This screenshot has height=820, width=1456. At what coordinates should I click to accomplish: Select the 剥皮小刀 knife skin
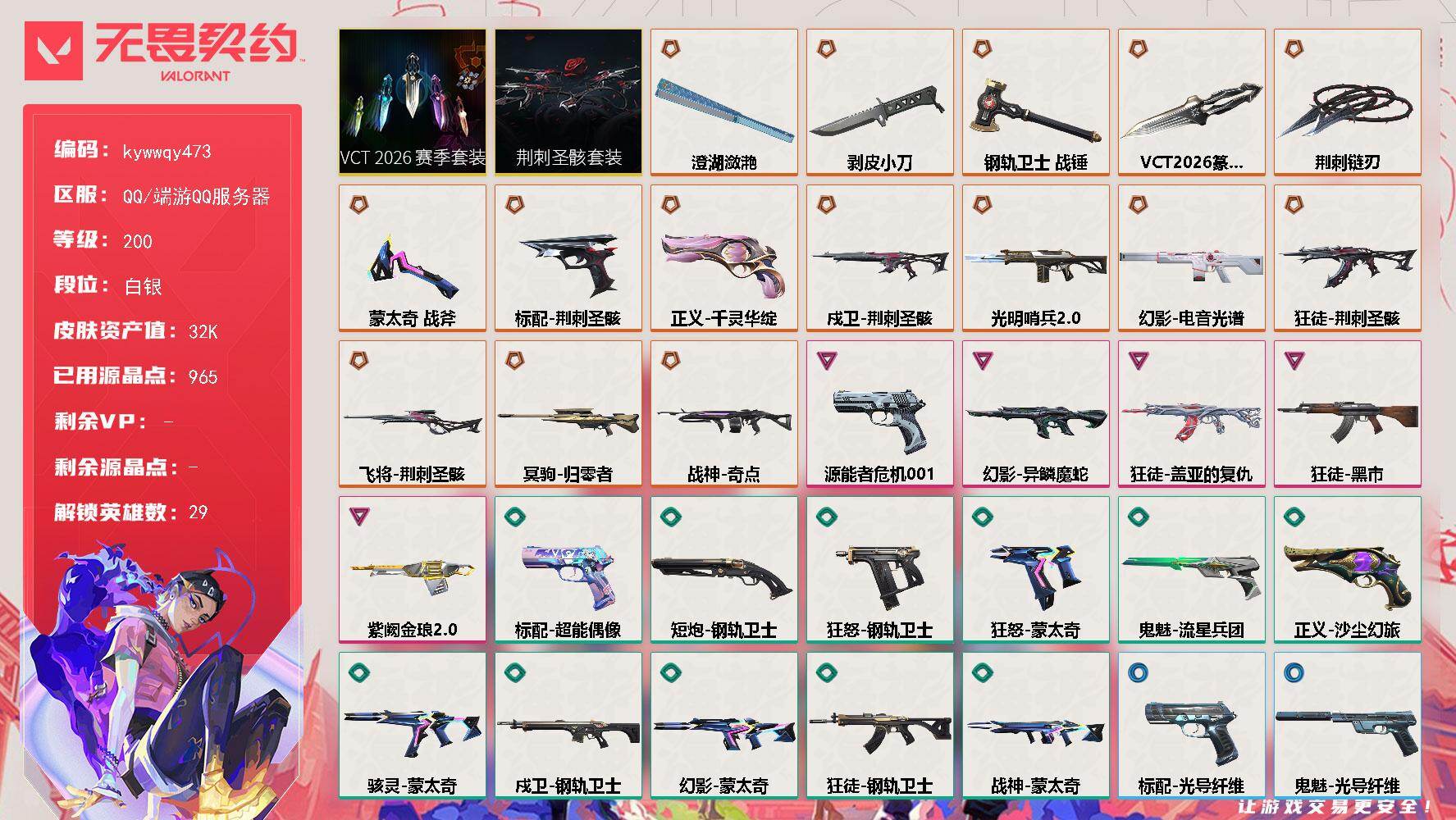coord(880,102)
